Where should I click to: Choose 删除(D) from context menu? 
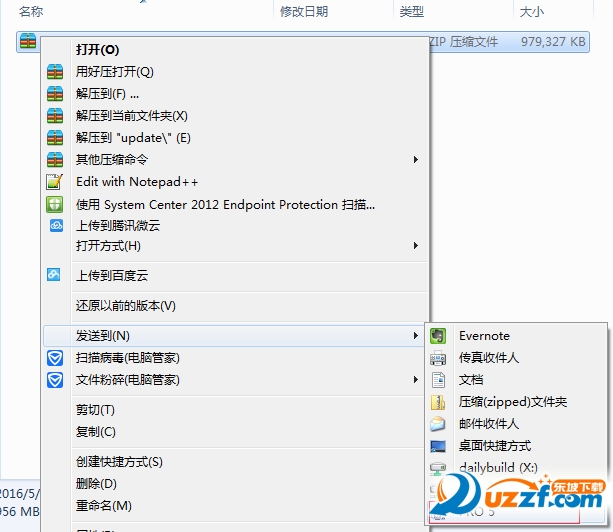(235, 484)
